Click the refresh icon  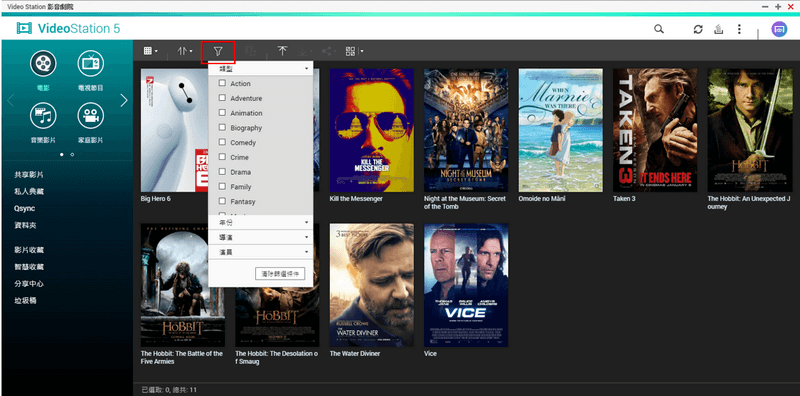click(x=698, y=29)
